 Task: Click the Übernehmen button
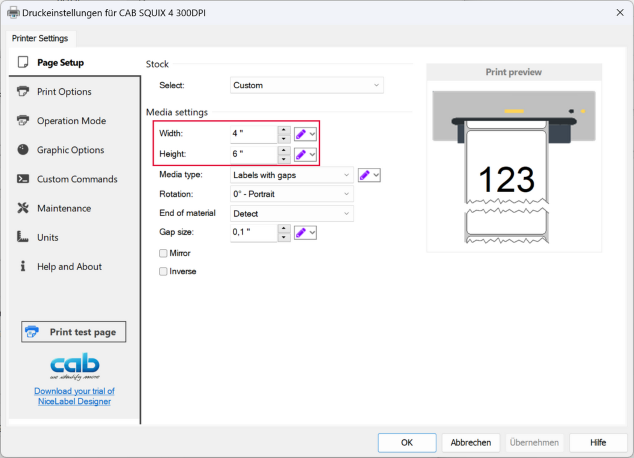(x=534, y=443)
